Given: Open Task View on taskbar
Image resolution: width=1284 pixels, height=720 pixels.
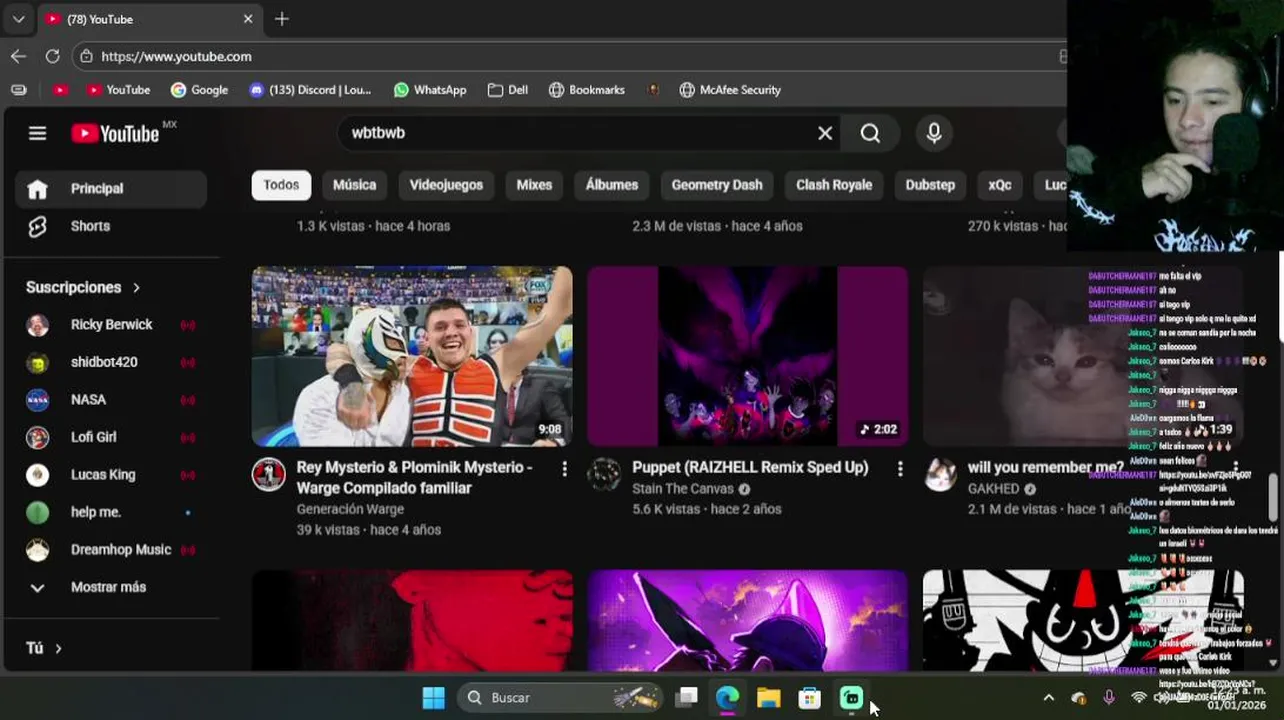Looking at the screenshot, I should (686, 698).
